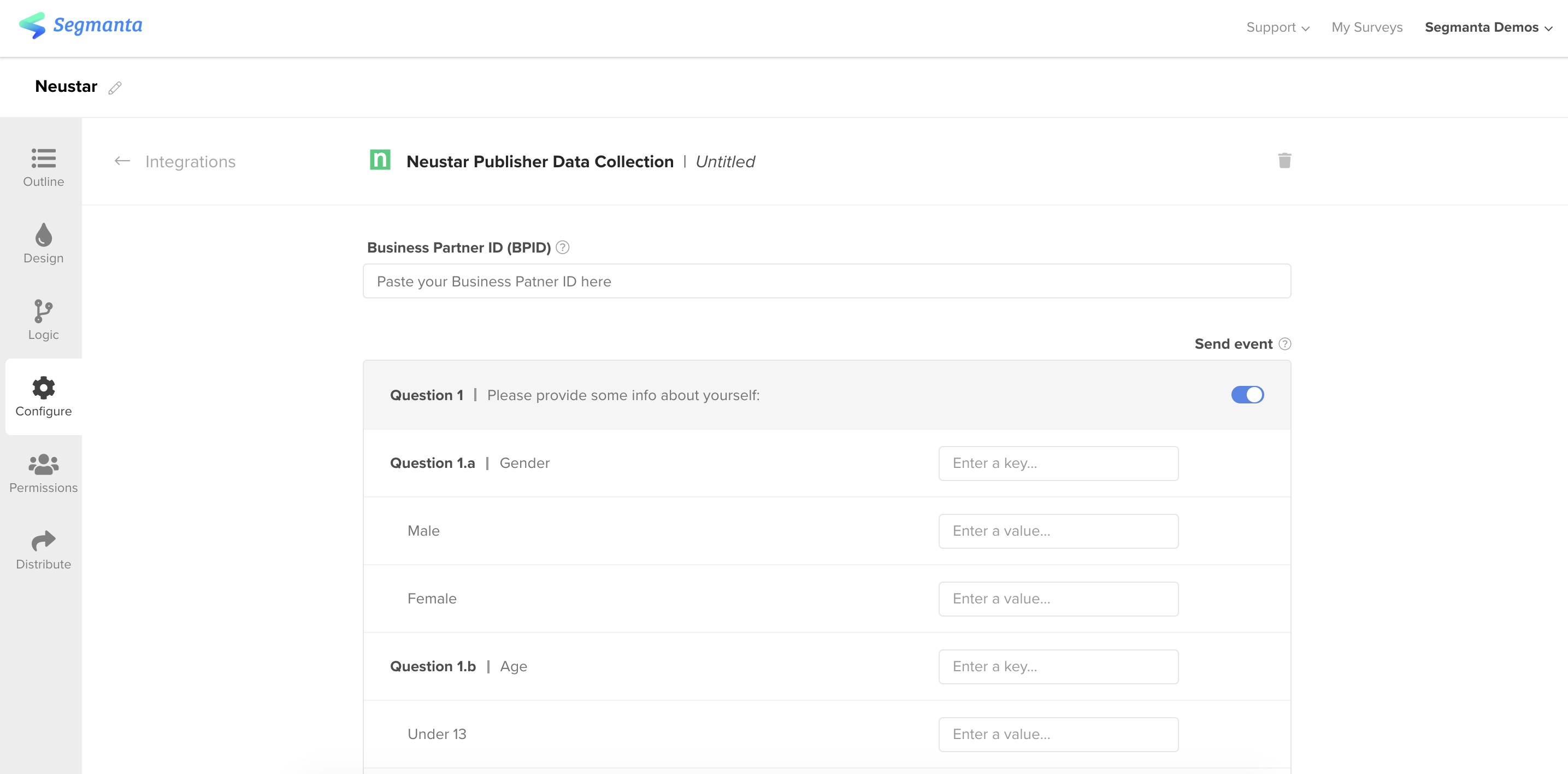Focus the Business Partner ID input
Screen dimensions: 1568x774
click(827, 282)
